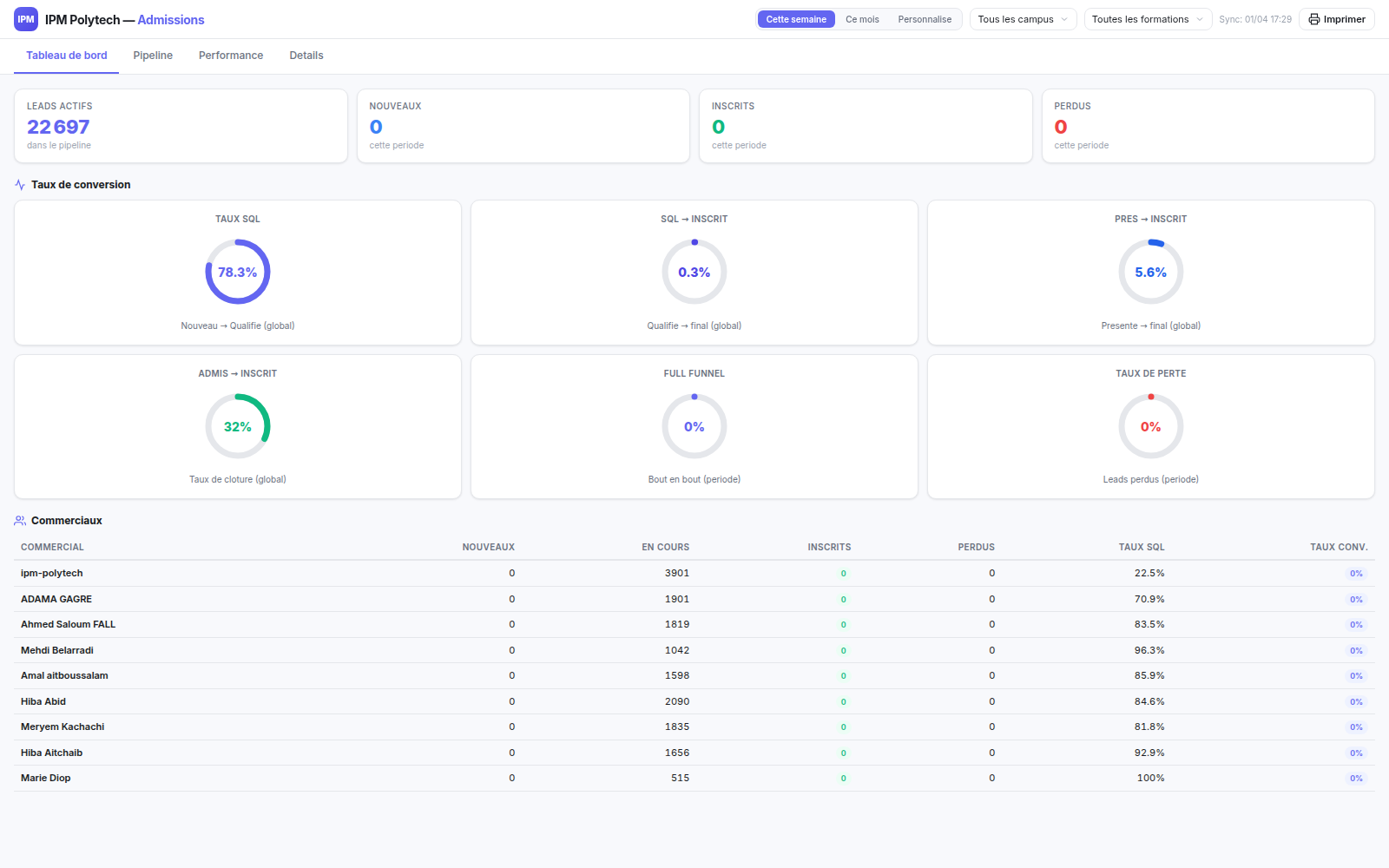Select the Cette semaine period toggle

[x=795, y=18]
